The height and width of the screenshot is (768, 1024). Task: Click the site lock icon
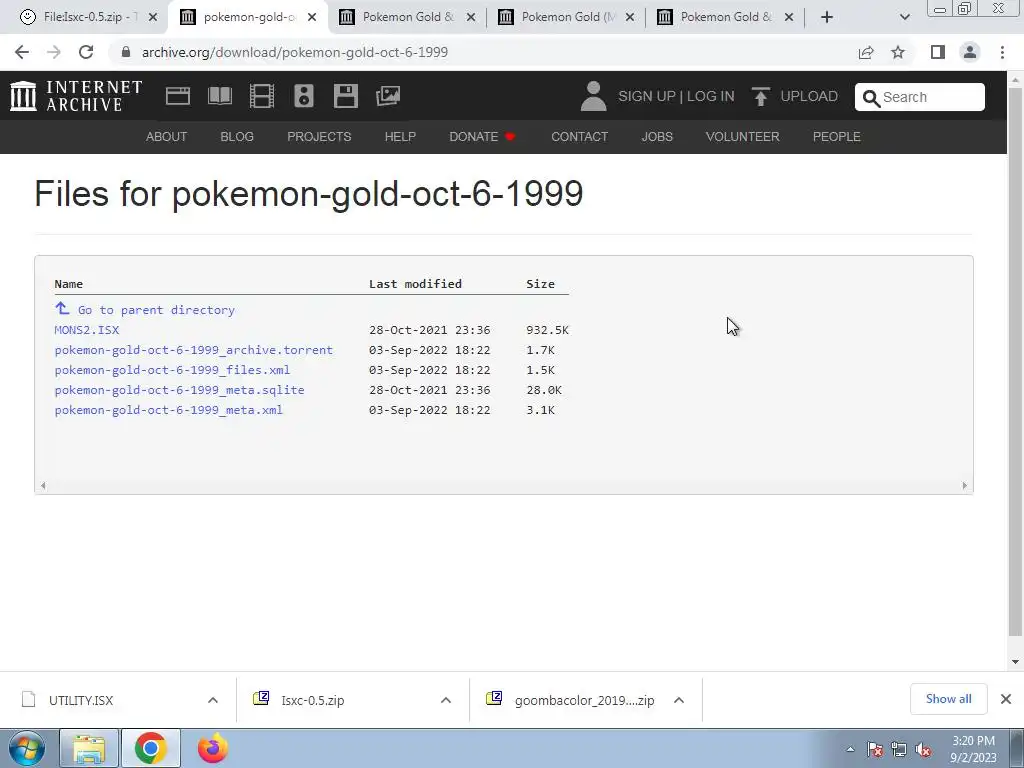coord(126,52)
